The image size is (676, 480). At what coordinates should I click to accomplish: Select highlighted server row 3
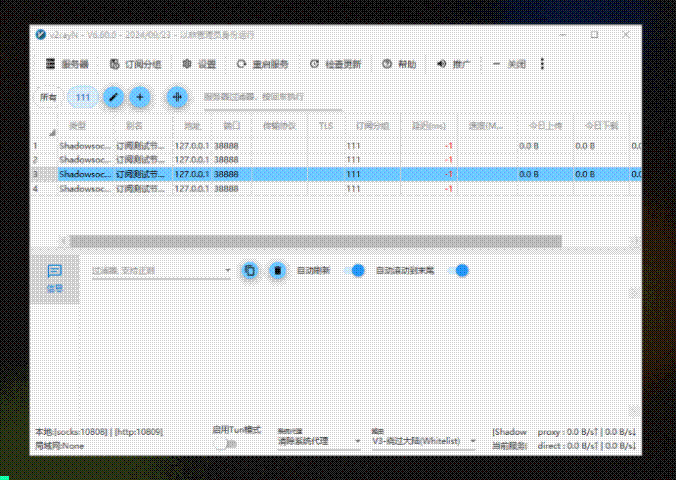click(336, 174)
